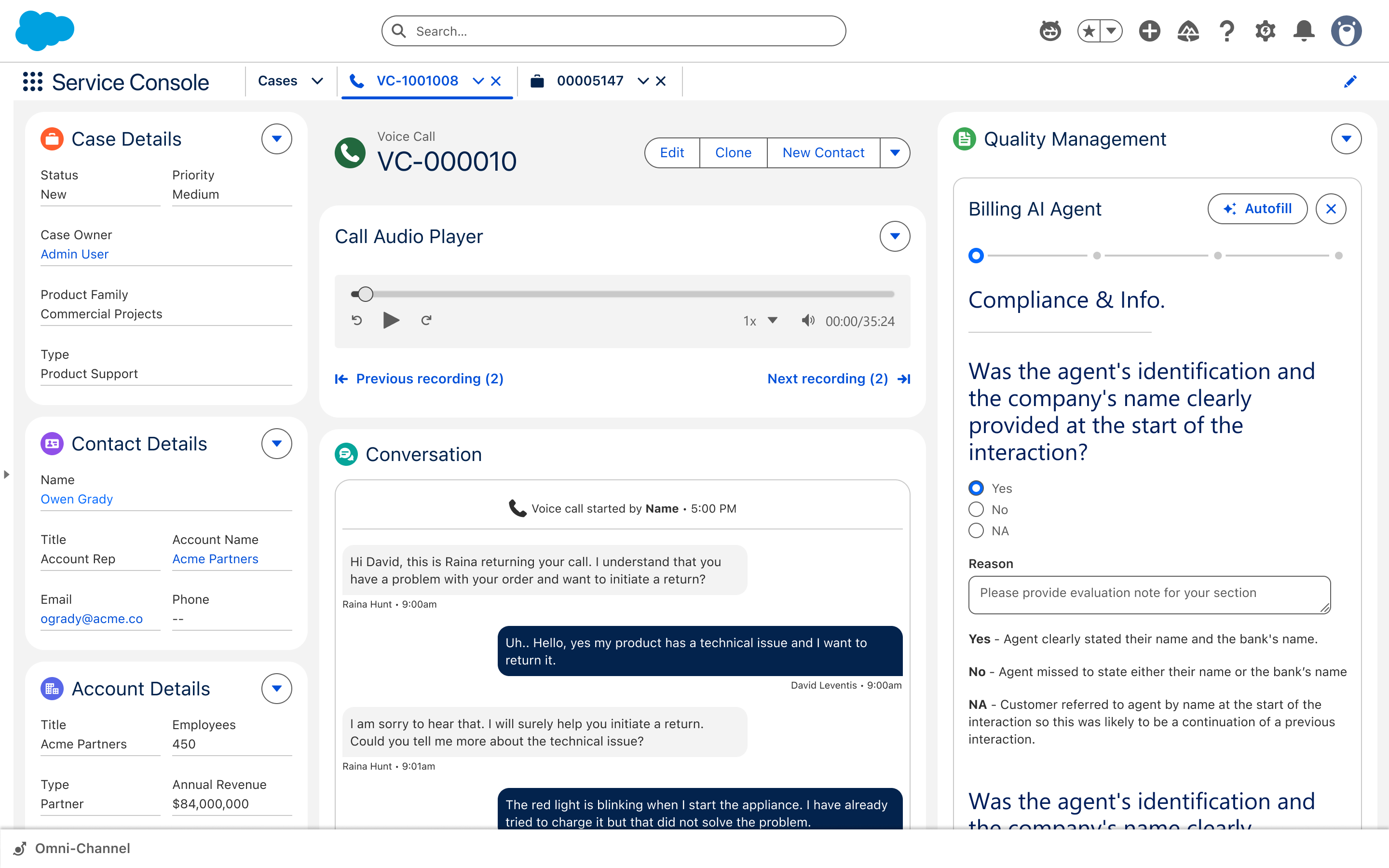Change the 1x playback speed
The height and width of the screenshot is (868, 1389).
click(x=761, y=321)
